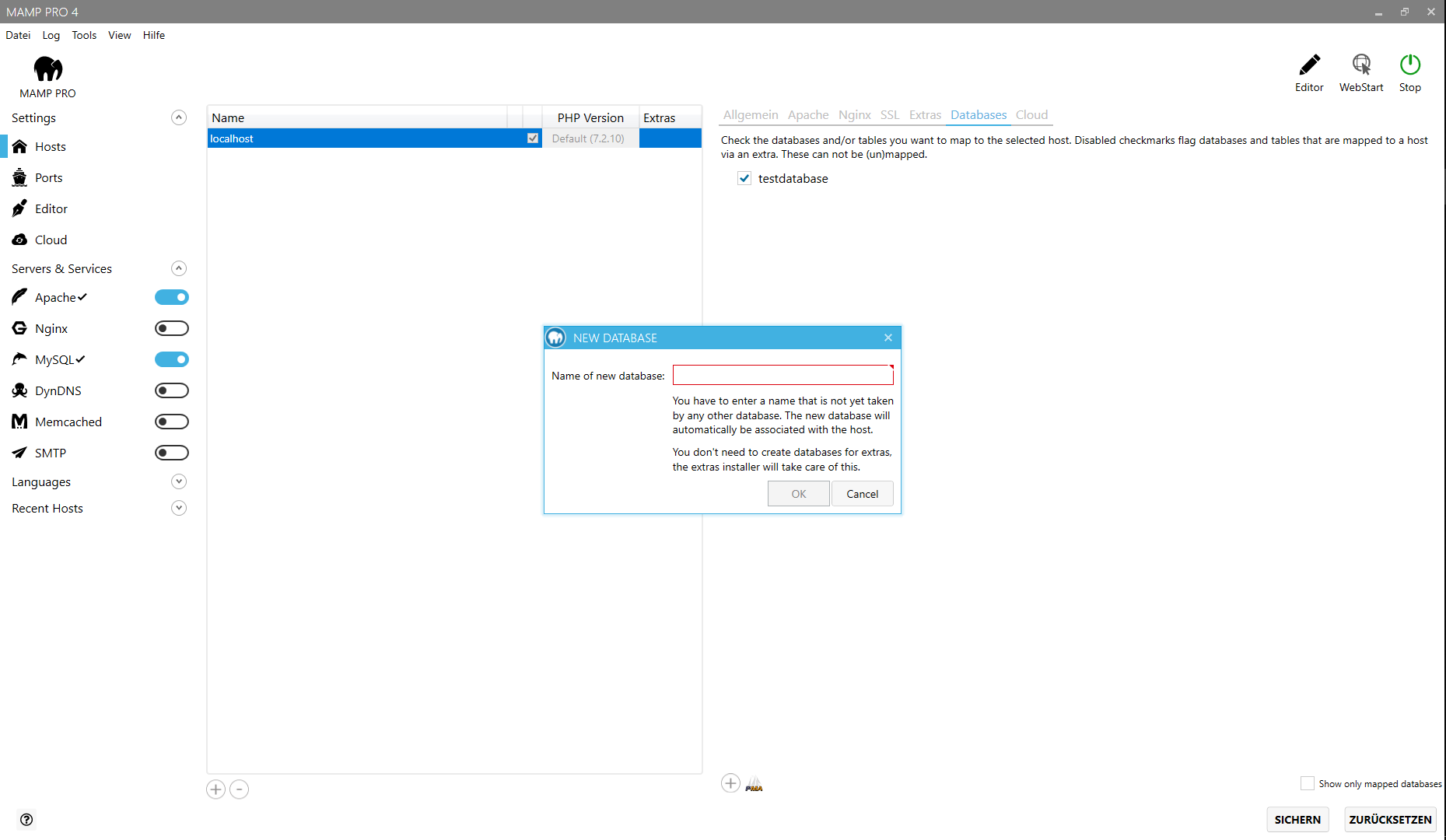
Task: Close the New Database dialog
Action: click(x=888, y=338)
